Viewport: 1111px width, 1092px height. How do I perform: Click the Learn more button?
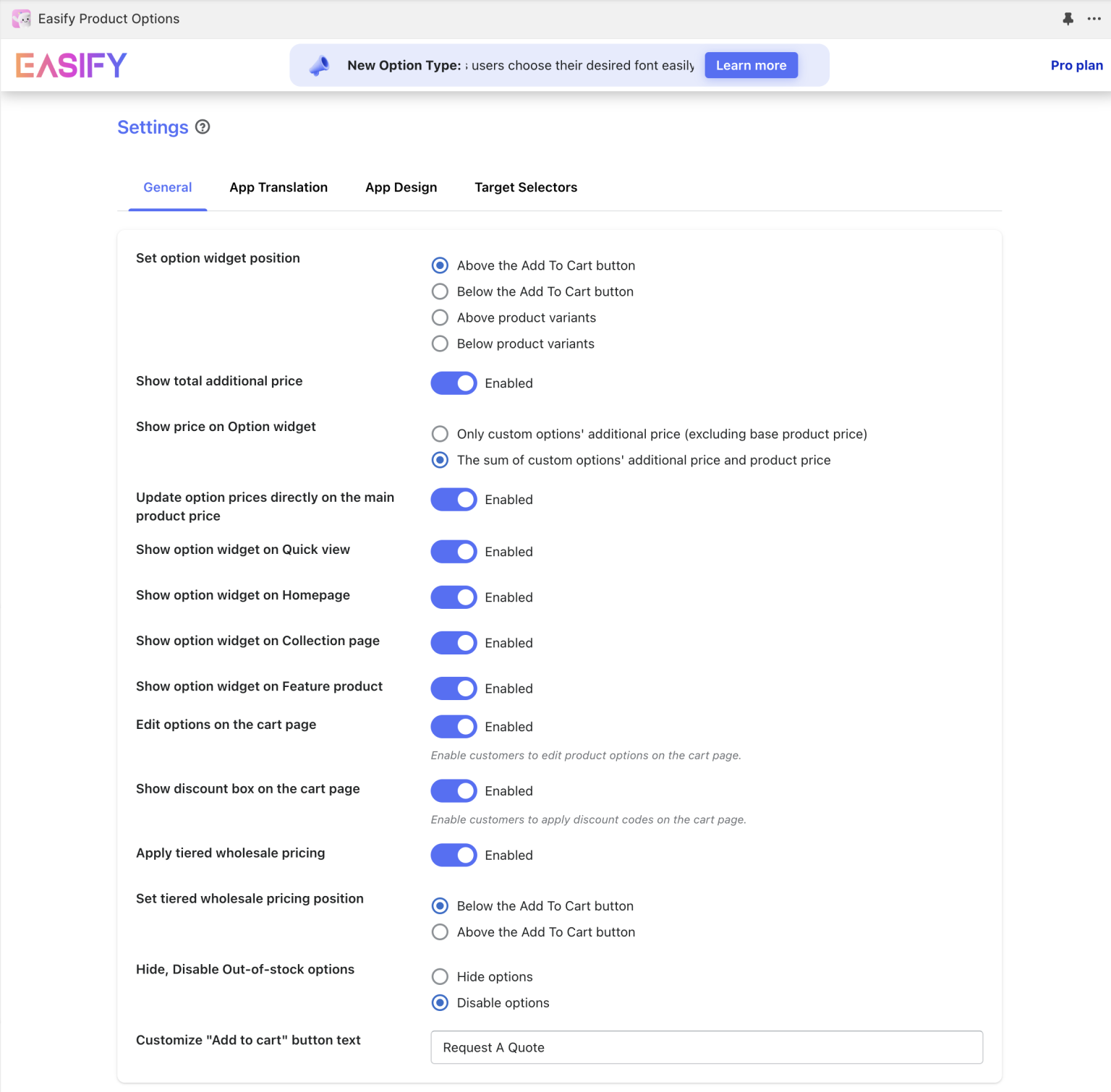[751, 64]
